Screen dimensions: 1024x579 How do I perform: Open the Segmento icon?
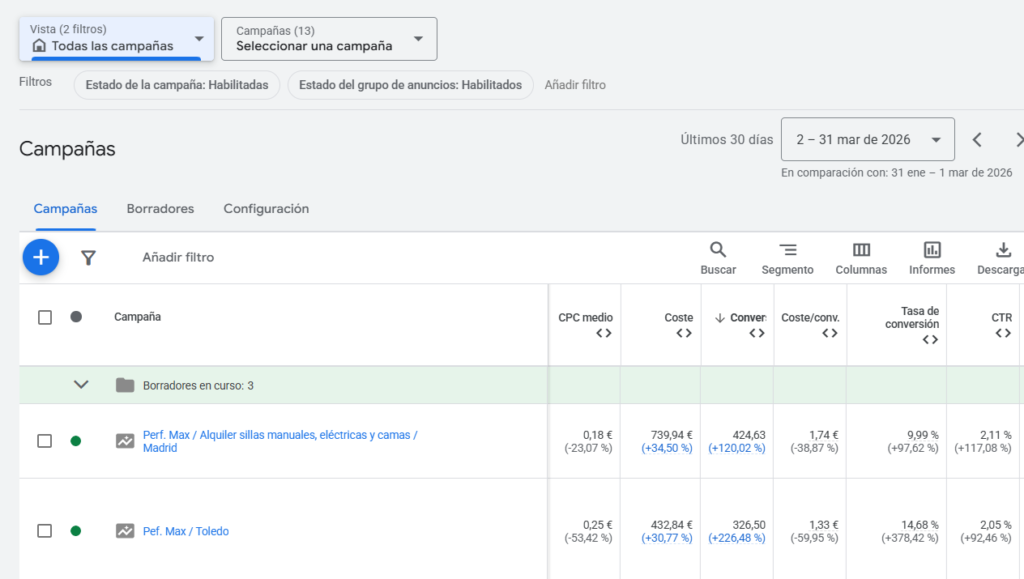point(787,250)
